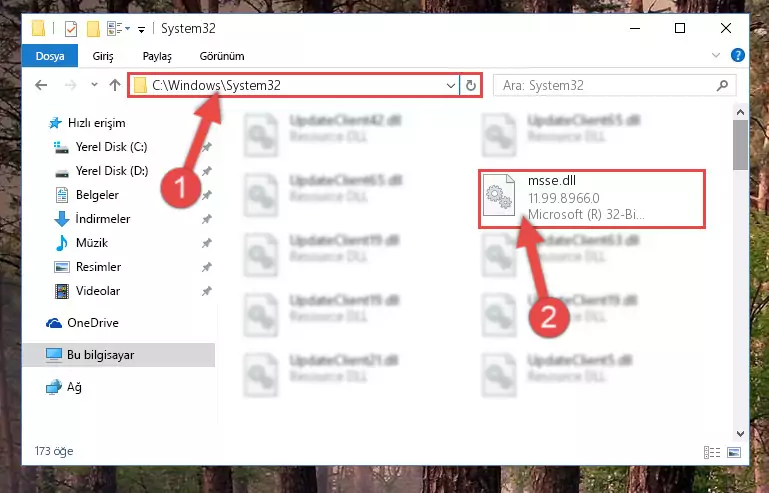
Task: Open İndirmeler in the sidebar
Action: pos(103,219)
